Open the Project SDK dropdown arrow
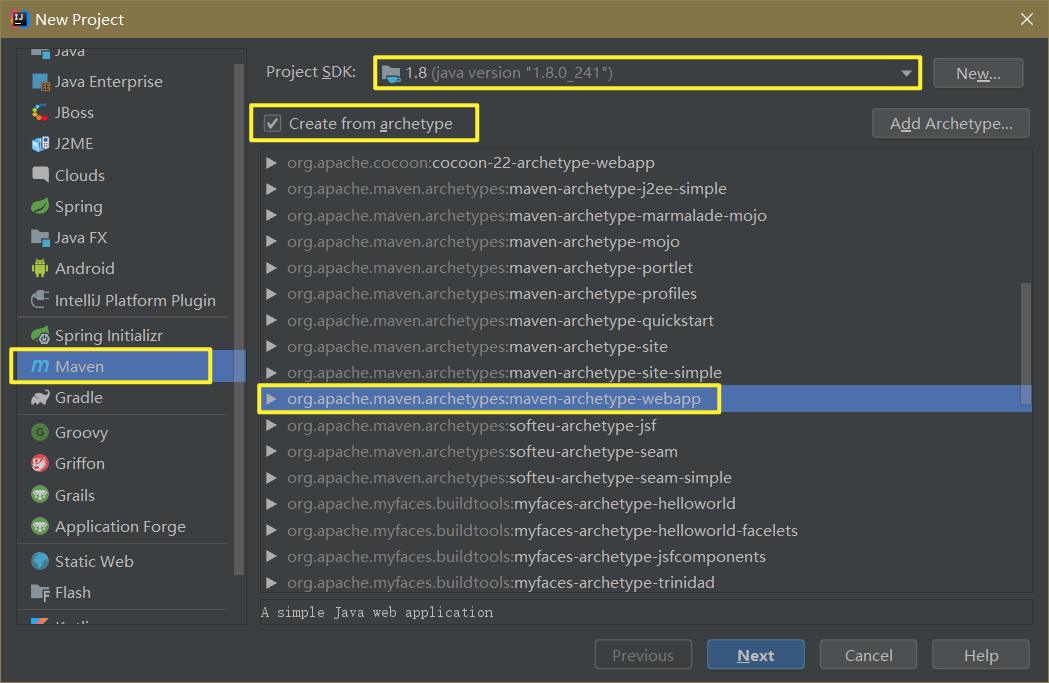The image size is (1049, 683). pyautogui.click(x=906, y=73)
